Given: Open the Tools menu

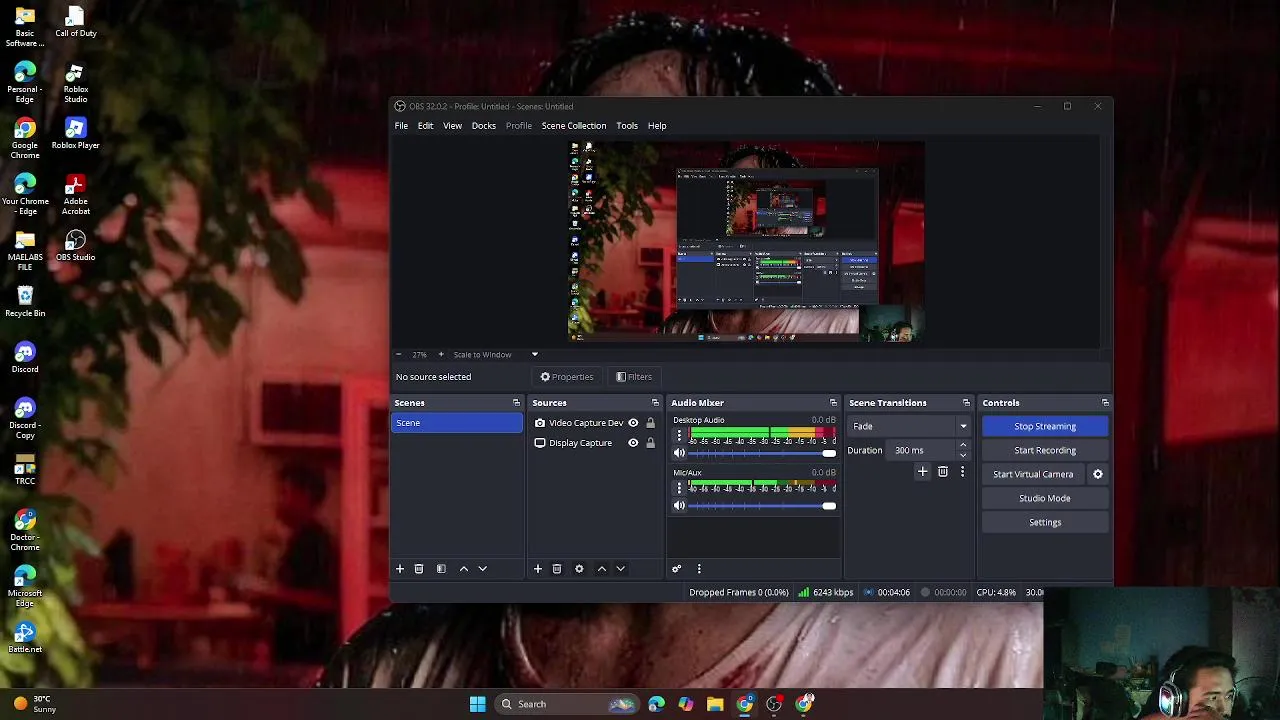Looking at the screenshot, I should (x=627, y=126).
